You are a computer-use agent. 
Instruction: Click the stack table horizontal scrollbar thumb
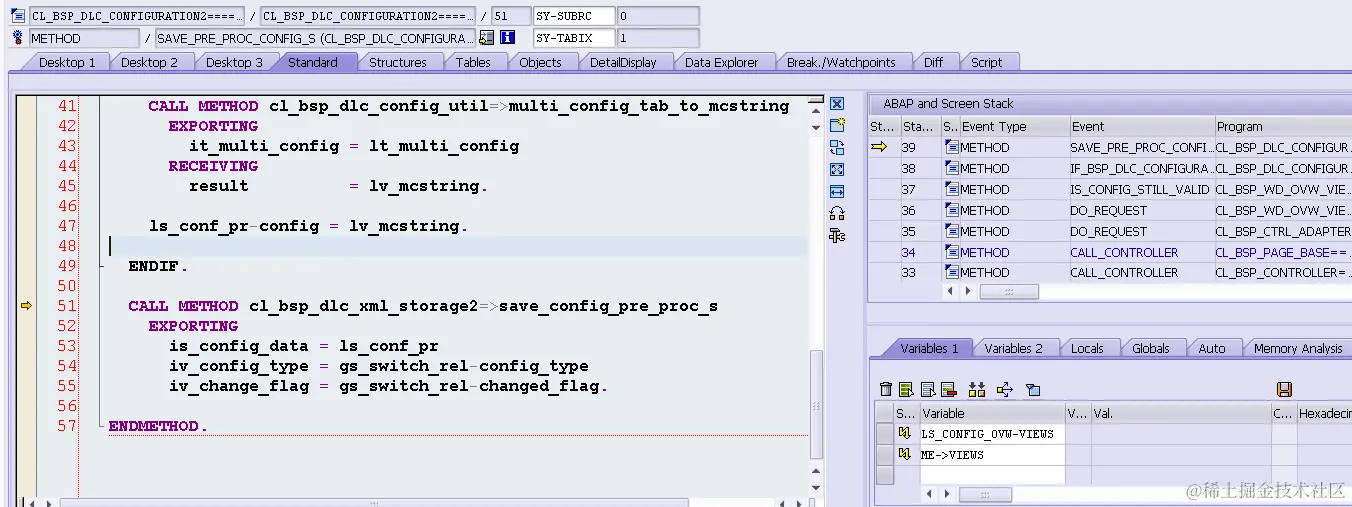pos(1009,292)
